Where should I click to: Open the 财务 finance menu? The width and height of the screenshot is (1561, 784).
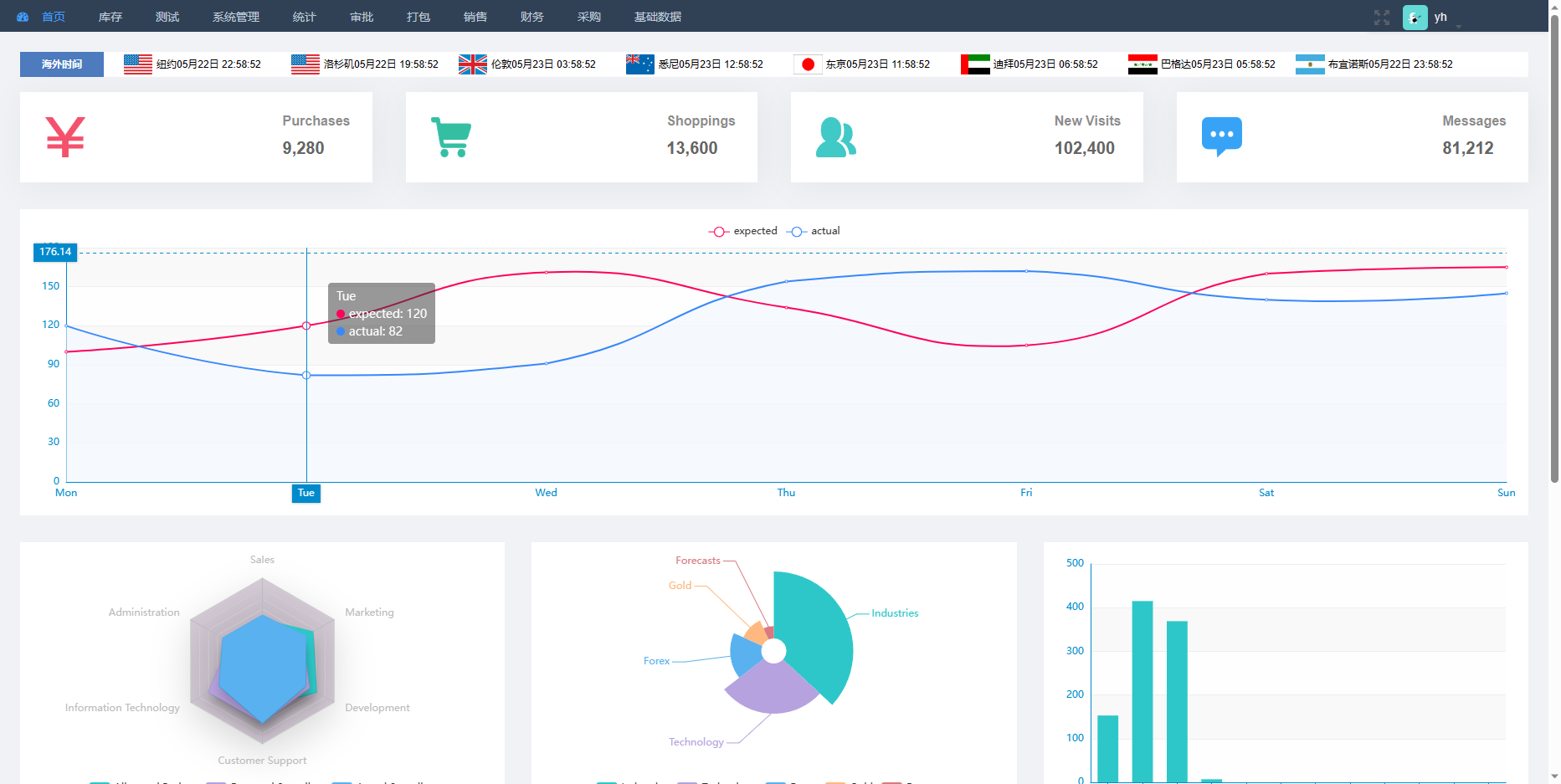(x=532, y=17)
